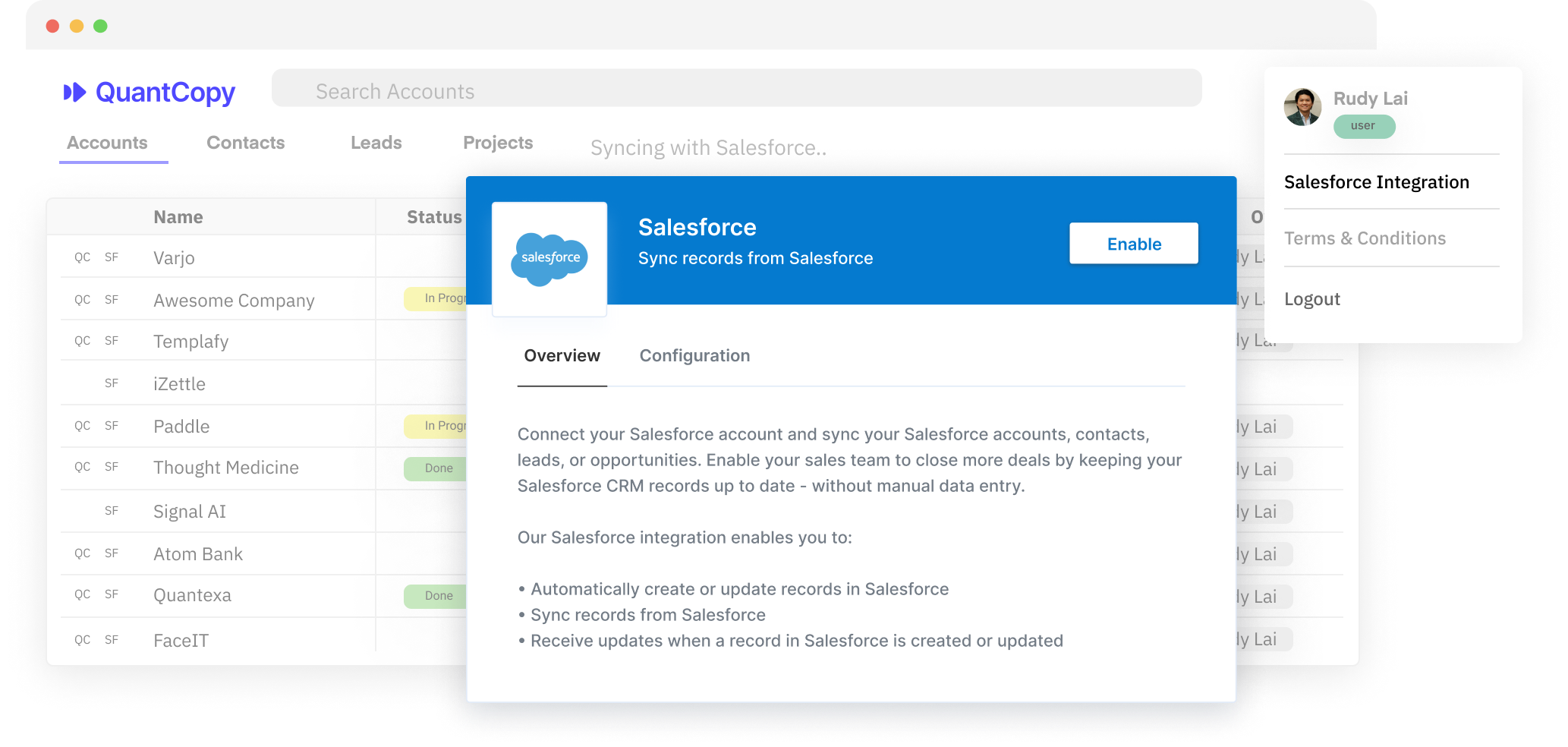Viewport: 1568px width, 747px height.
Task: Open the Awesome Company account
Action: 234,301
